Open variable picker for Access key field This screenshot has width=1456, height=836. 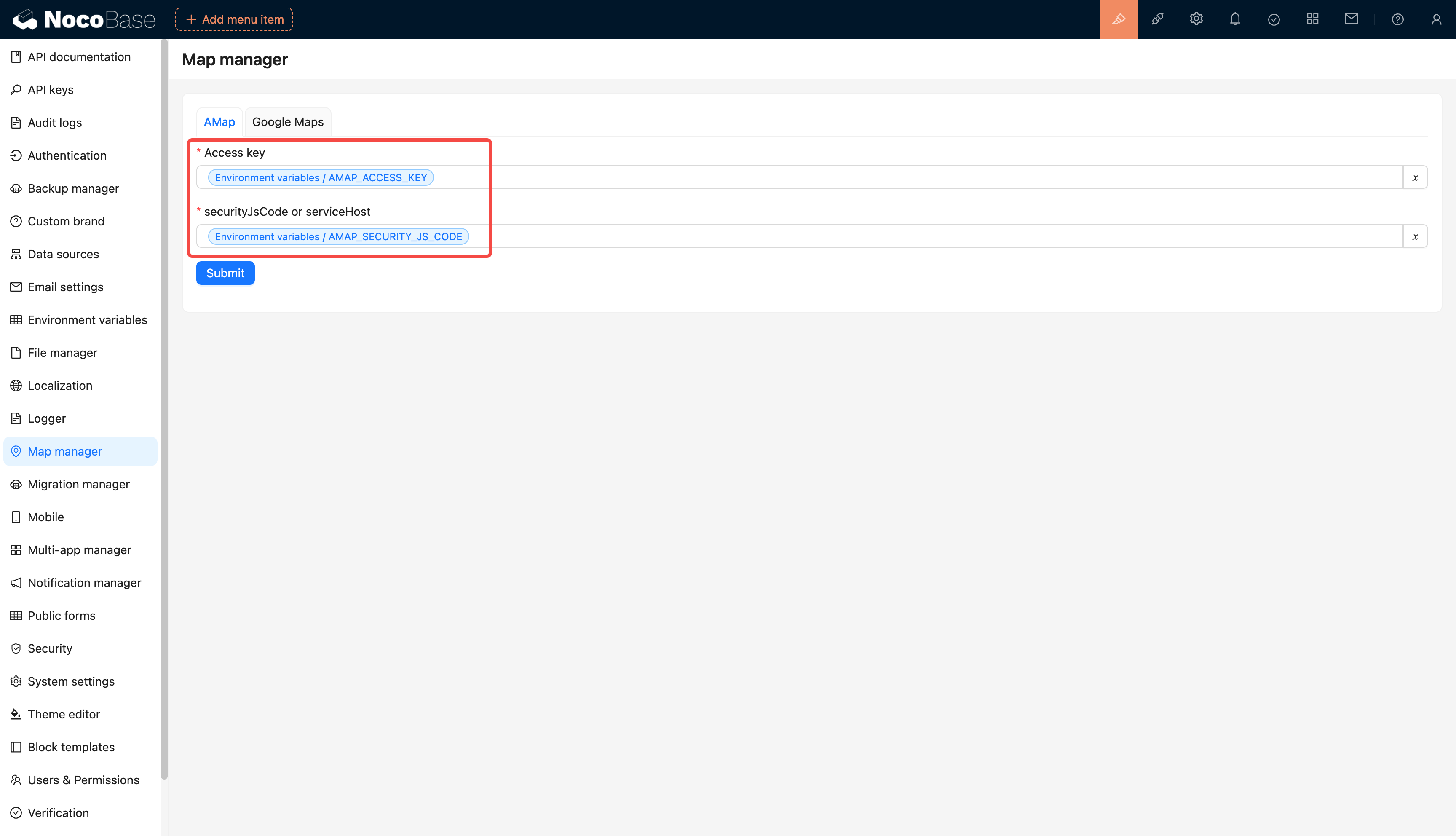pos(1415,177)
